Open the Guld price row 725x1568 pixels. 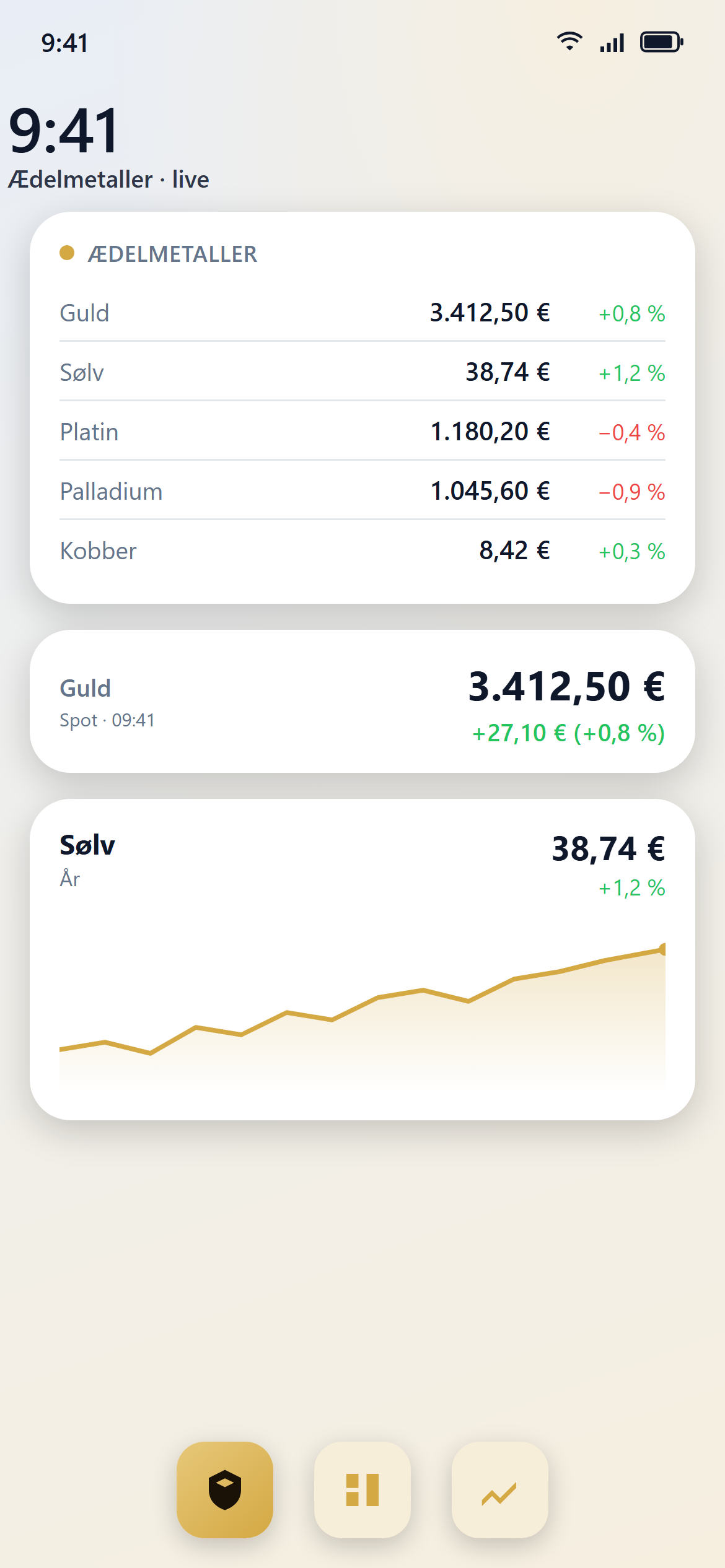(362, 313)
